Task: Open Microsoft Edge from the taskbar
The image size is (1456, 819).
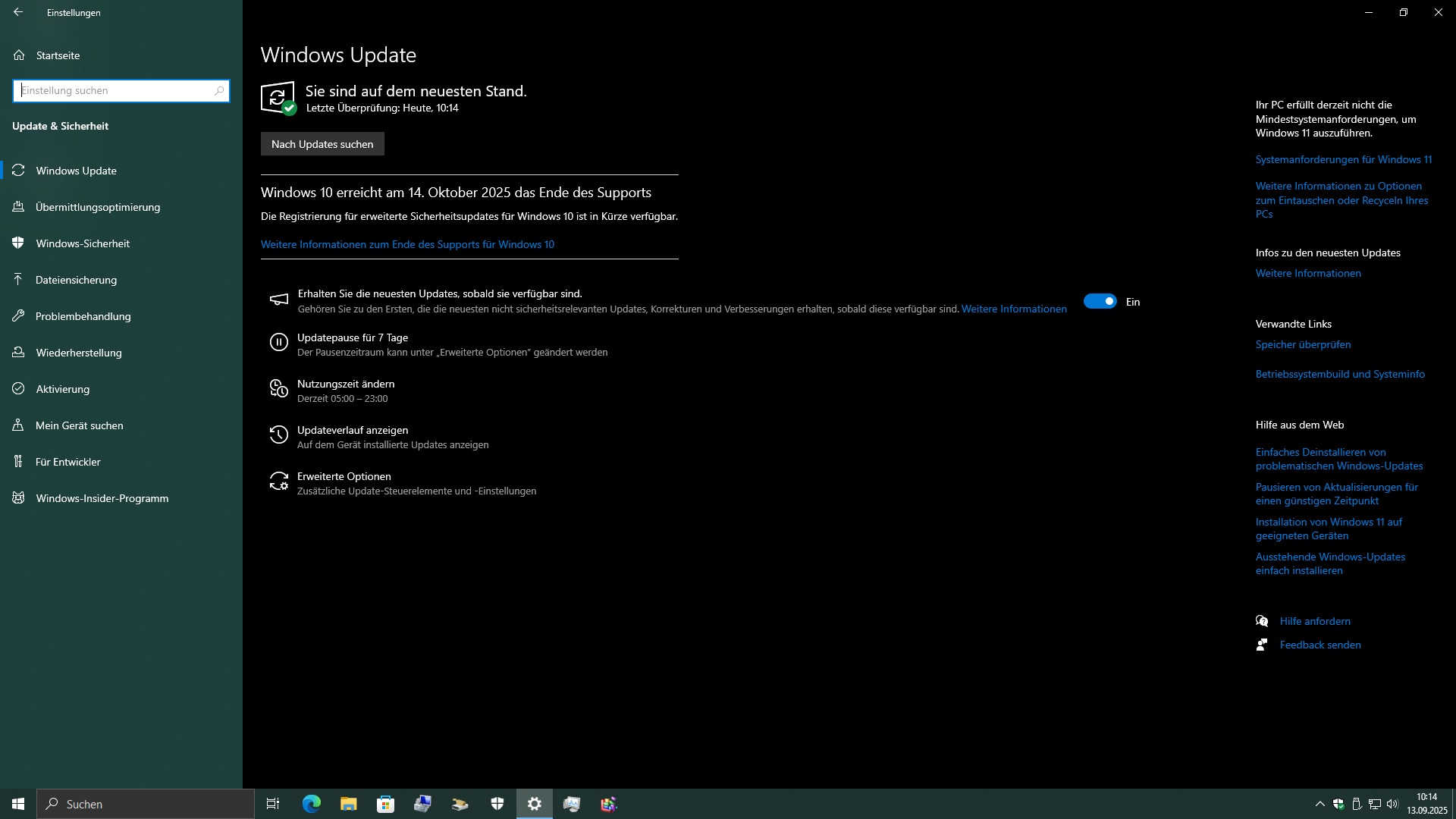Action: tap(311, 804)
